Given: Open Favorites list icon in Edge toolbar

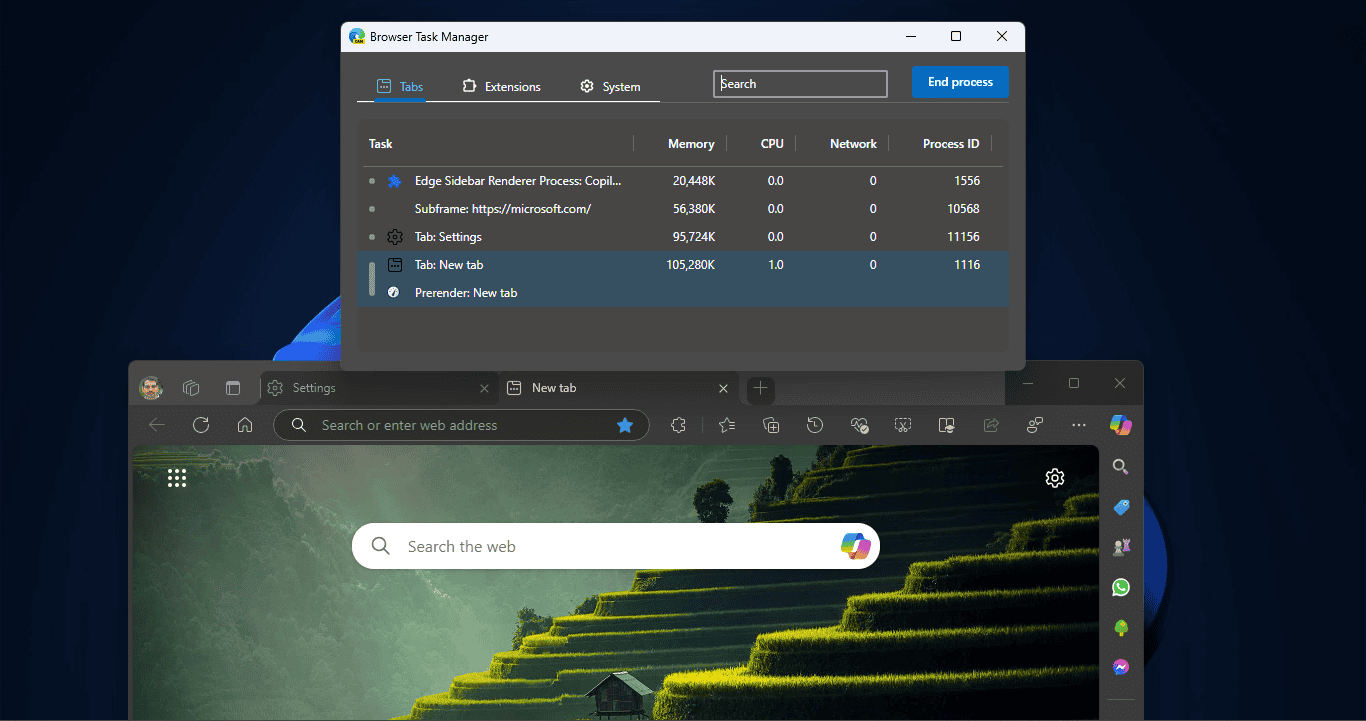Looking at the screenshot, I should (x=727, y=425).
